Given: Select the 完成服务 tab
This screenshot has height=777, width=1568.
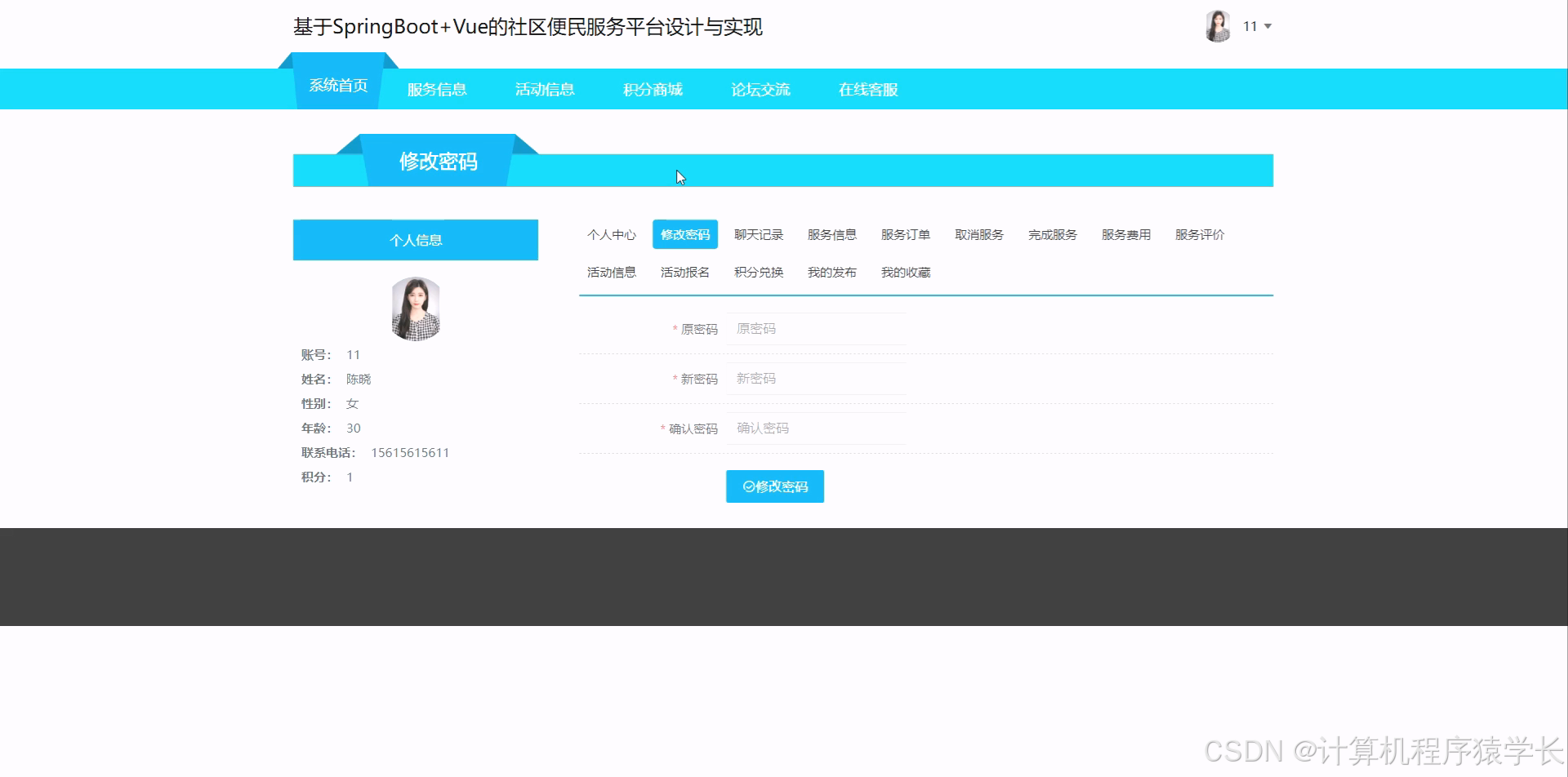Looking at the screenshot, I should point(1052,234).
